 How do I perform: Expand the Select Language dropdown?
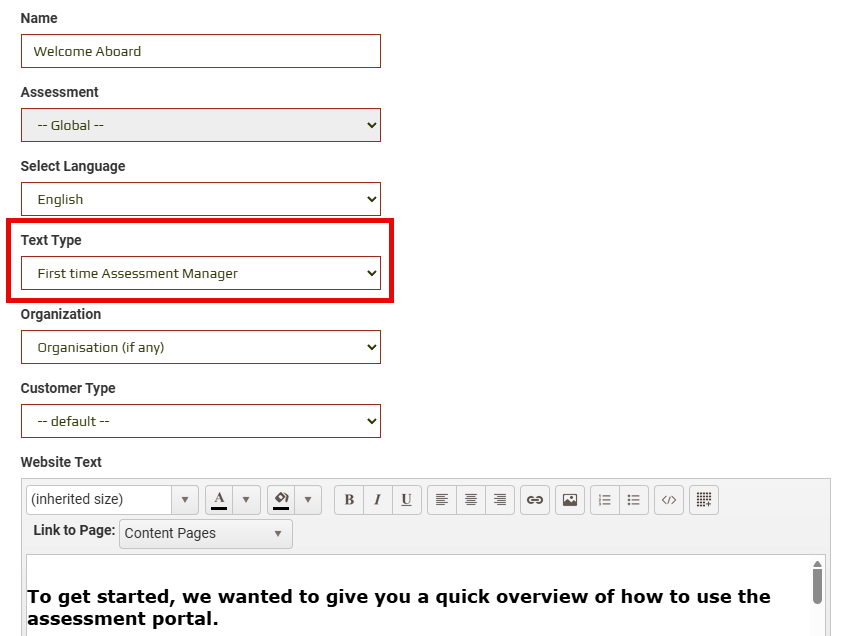(201, 199)
